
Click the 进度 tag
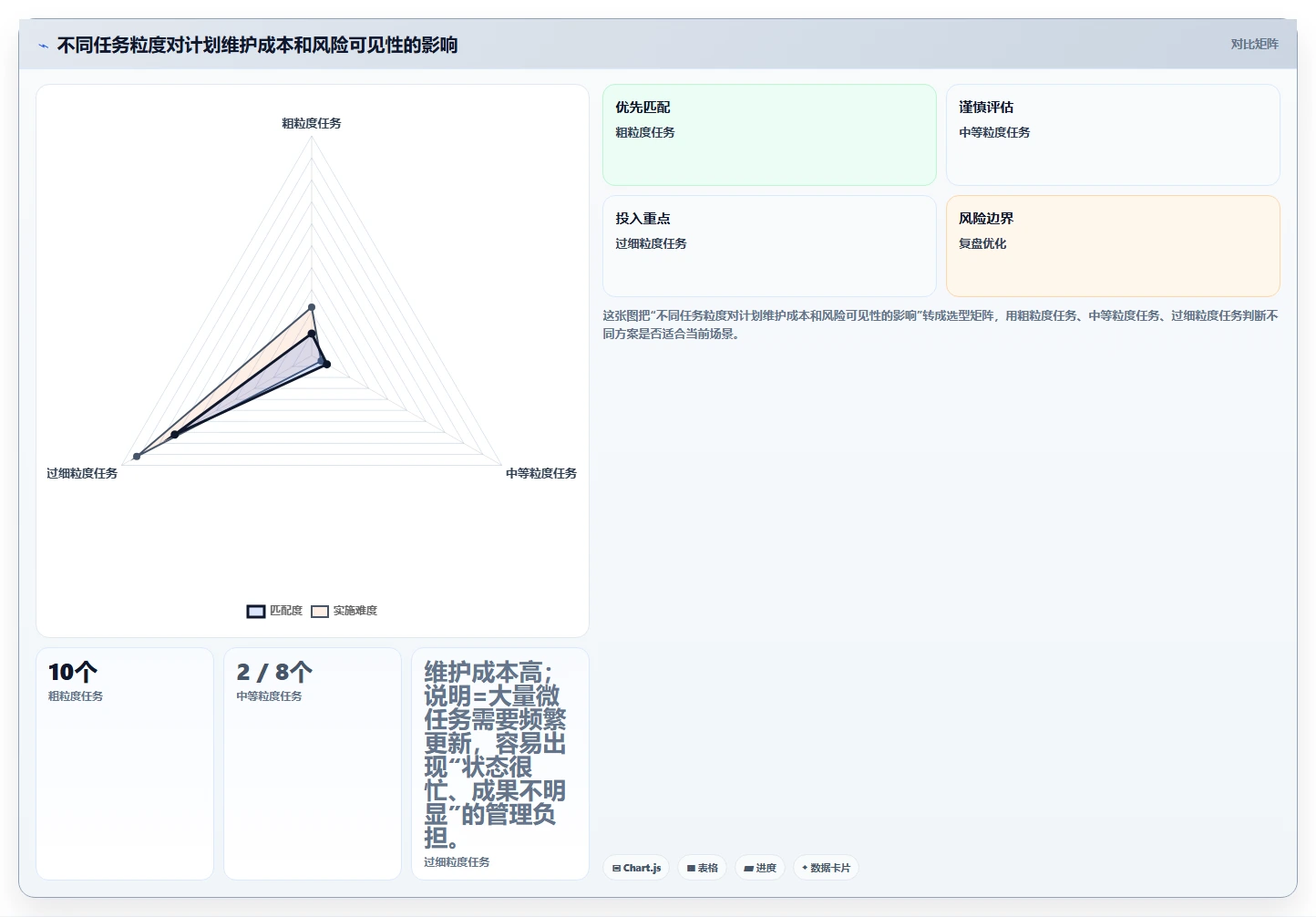[760, 868]
